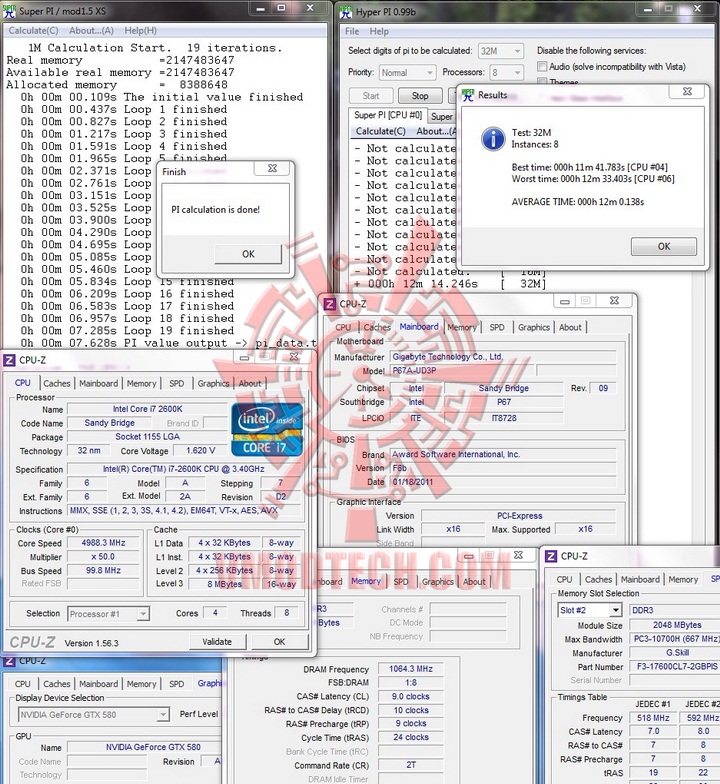
Task: Open About...(A) menu in Super PI
Action: click(91, 30)
